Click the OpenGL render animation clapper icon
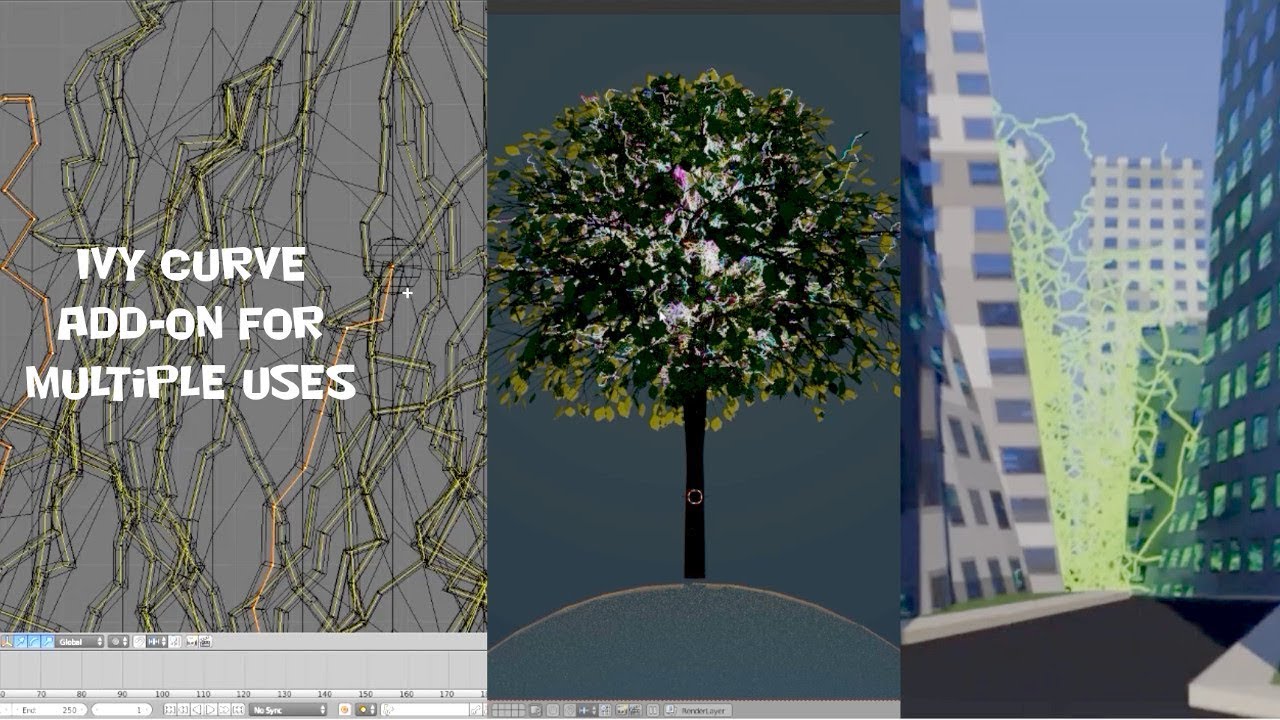 click(206, 641)
